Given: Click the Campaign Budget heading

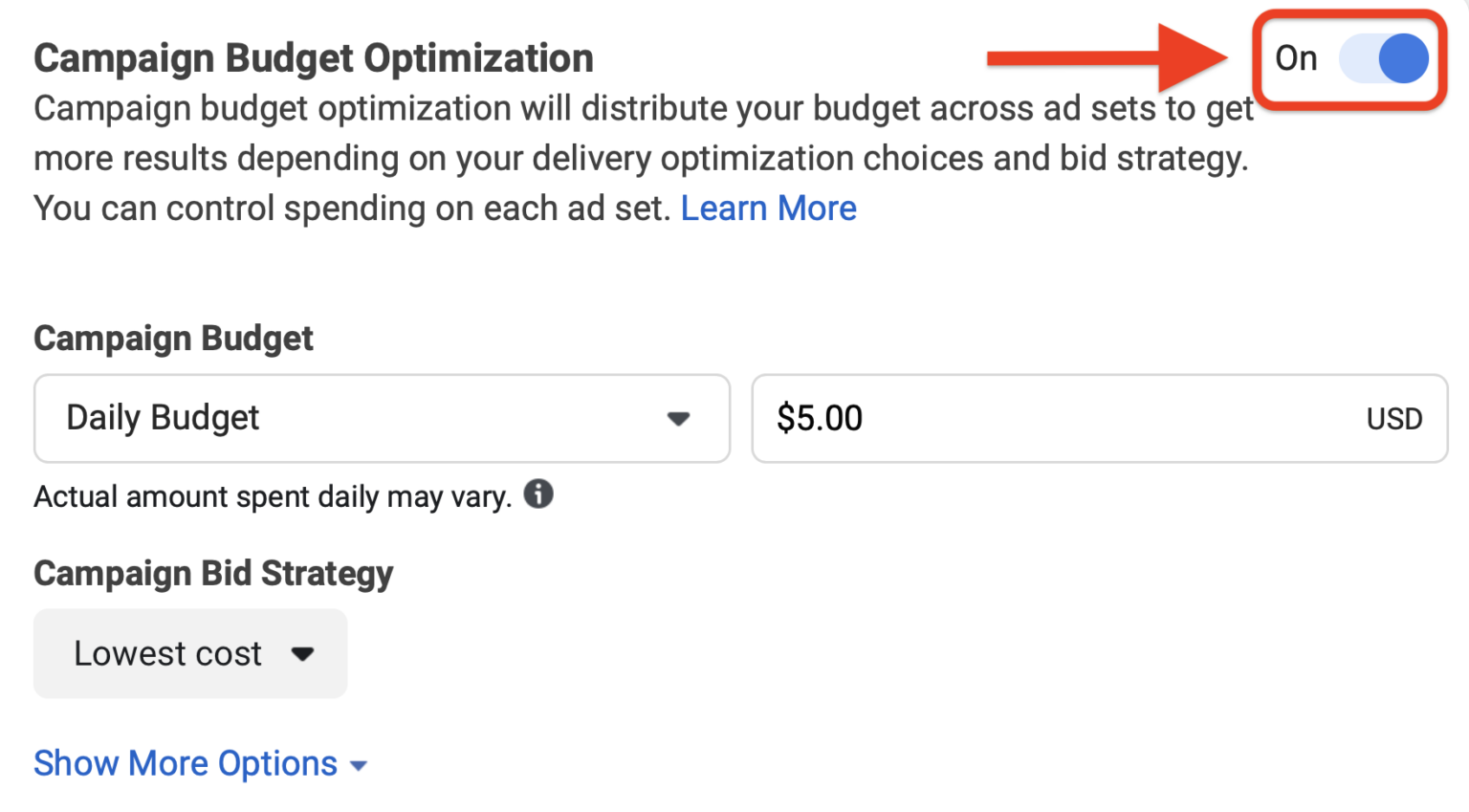Looking at the screenshot, I should pyautogui.click(x=173, y=338).
